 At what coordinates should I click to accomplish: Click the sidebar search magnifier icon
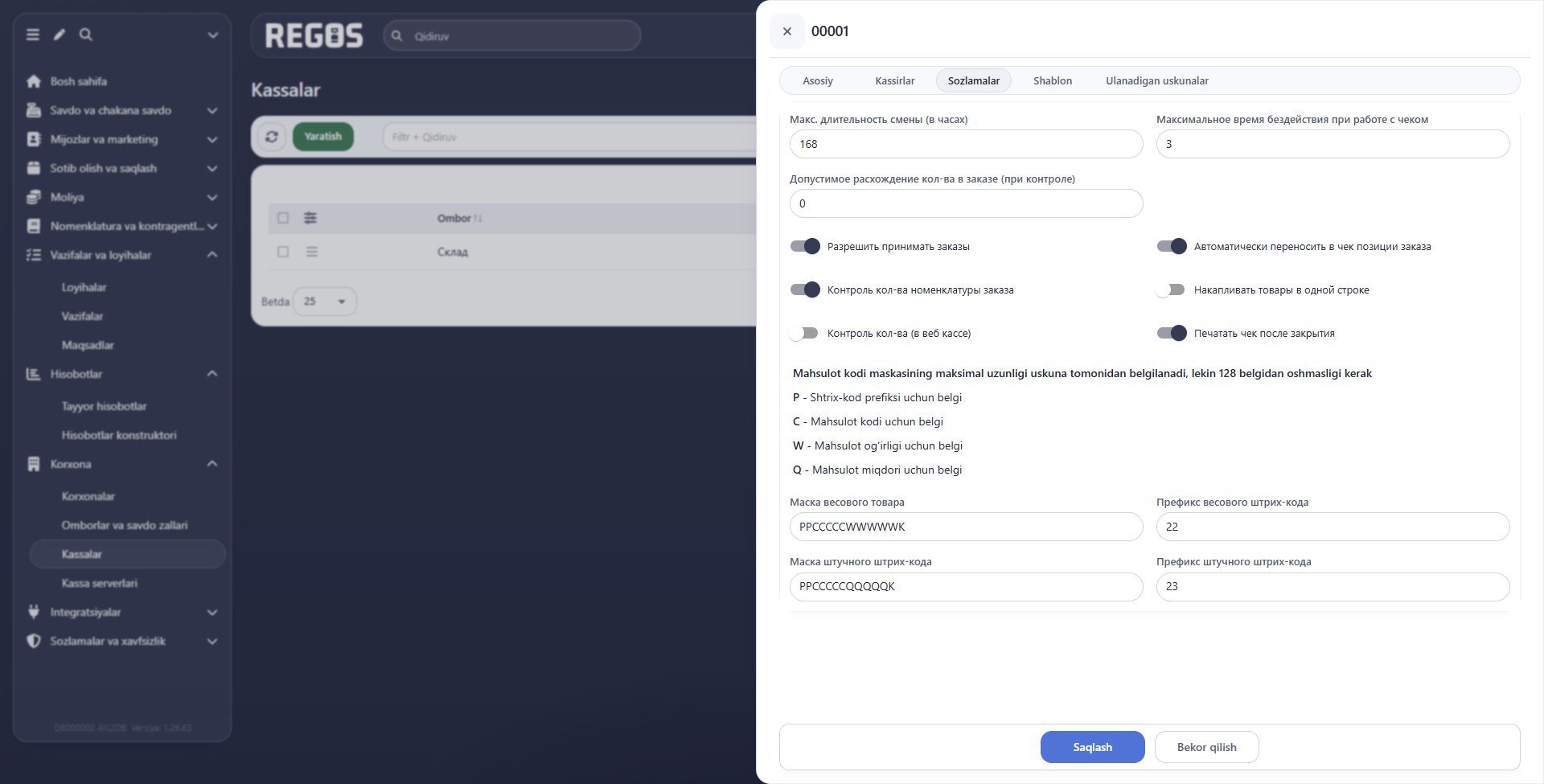[86, 35]
